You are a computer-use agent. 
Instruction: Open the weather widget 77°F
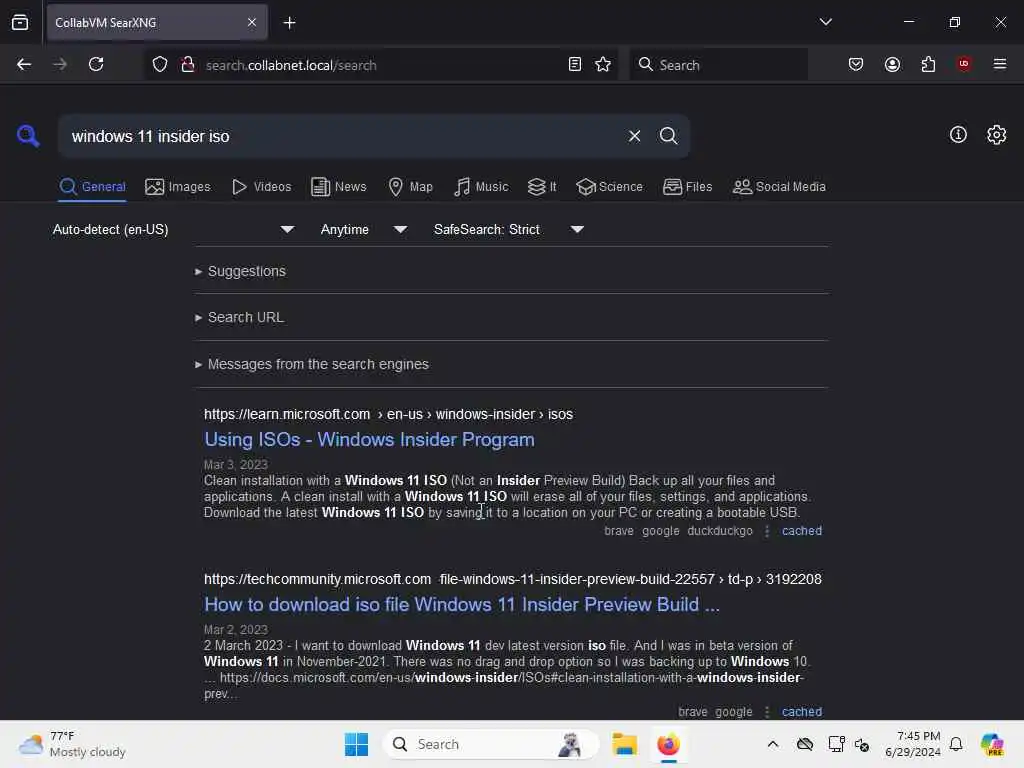pyautogui.click(x=72, y=744)
